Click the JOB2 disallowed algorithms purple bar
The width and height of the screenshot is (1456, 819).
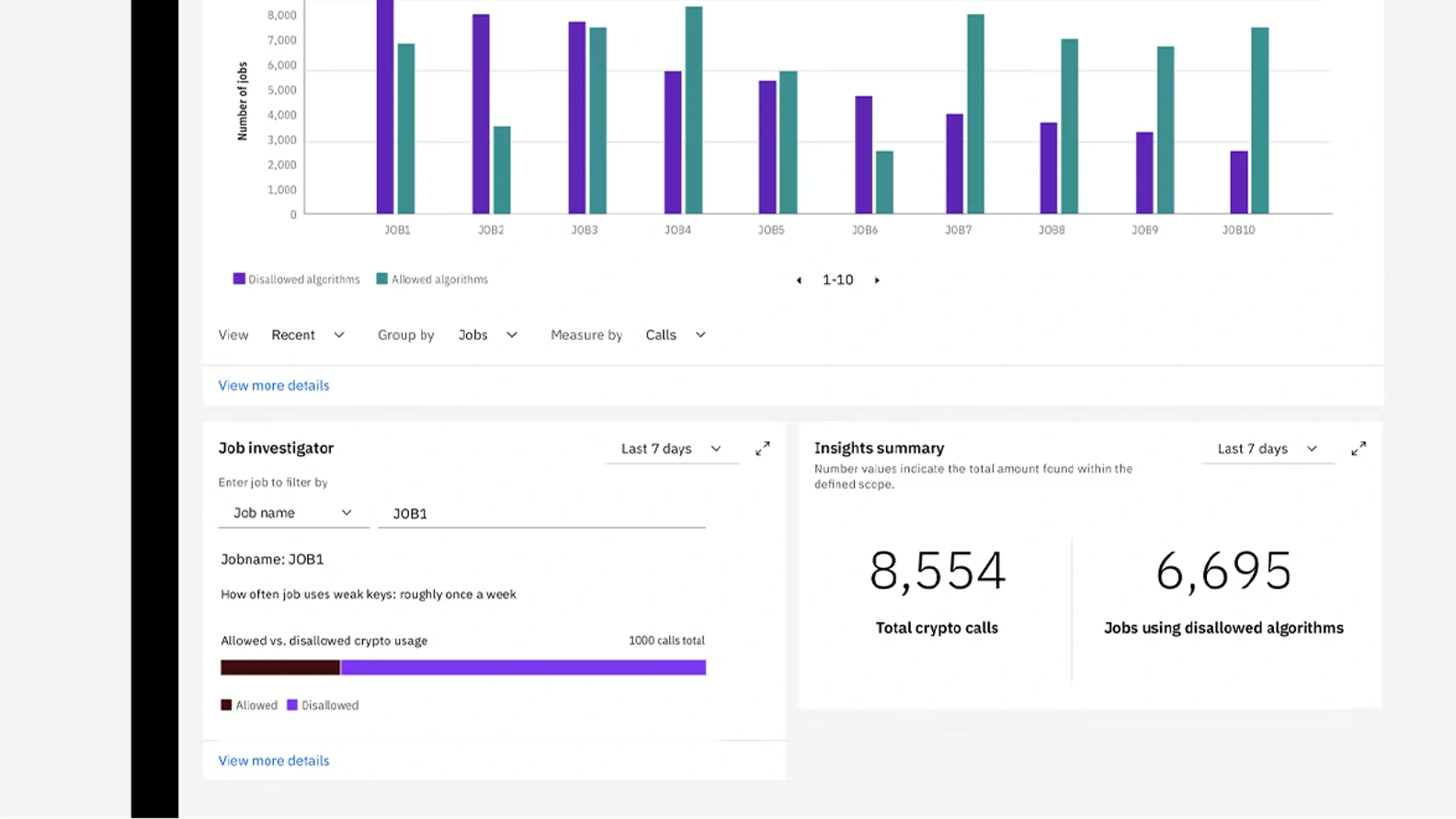click(x=481, y=115)
